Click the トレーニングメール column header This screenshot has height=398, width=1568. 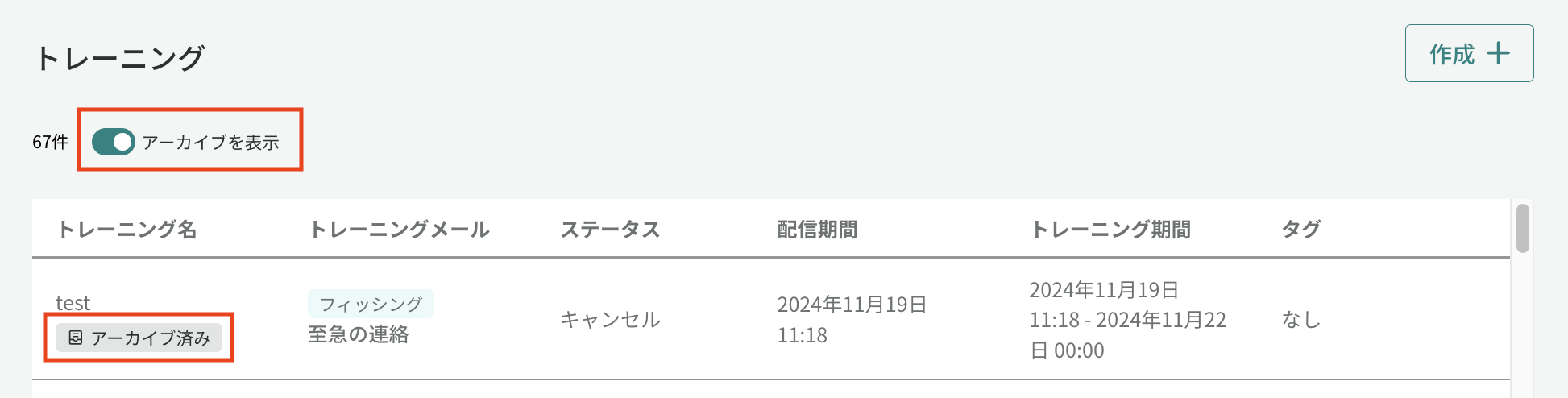tap(399, 230)
